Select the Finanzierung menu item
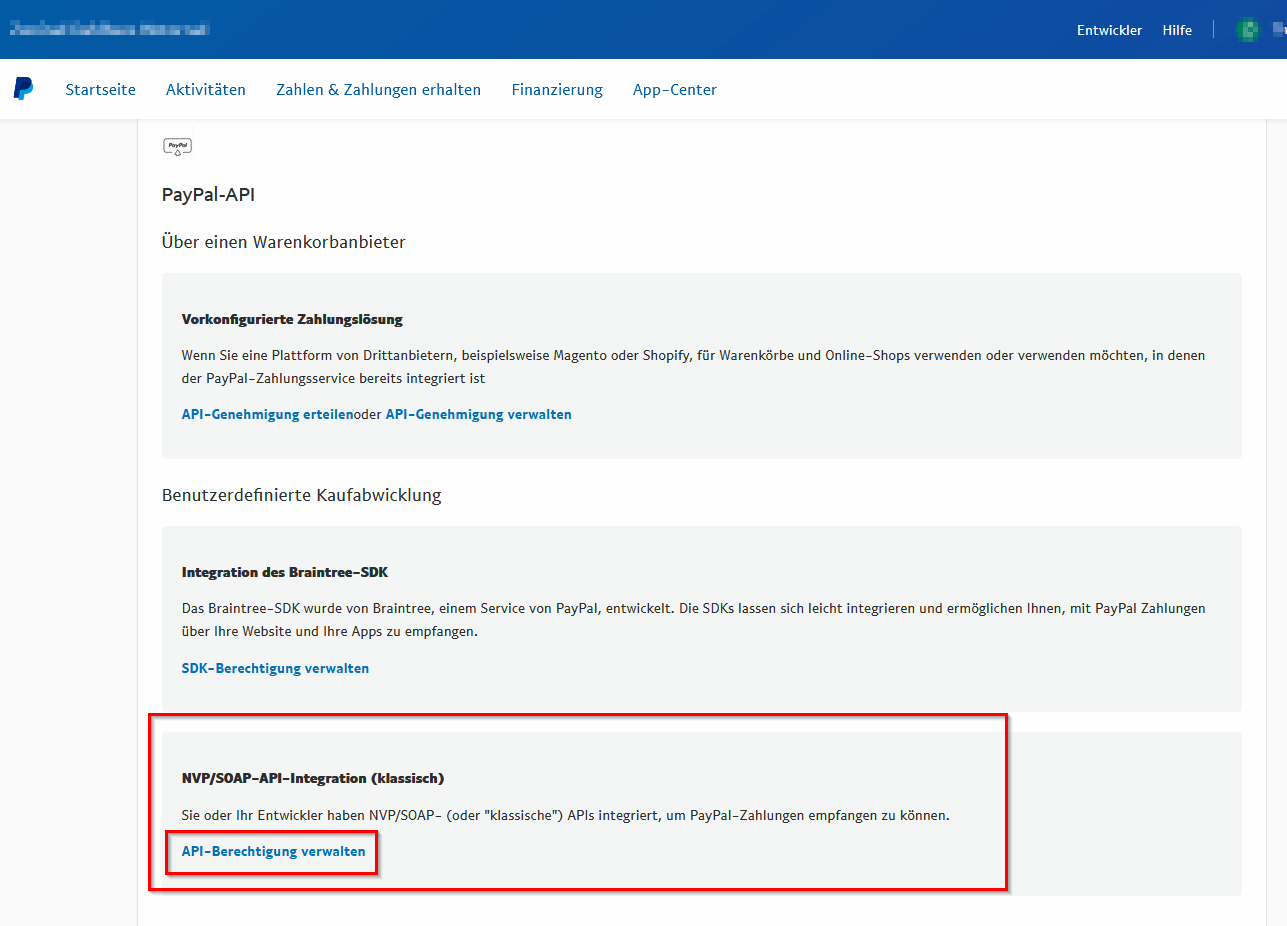The image size is (1287, 926). click(x=557, y=90)
